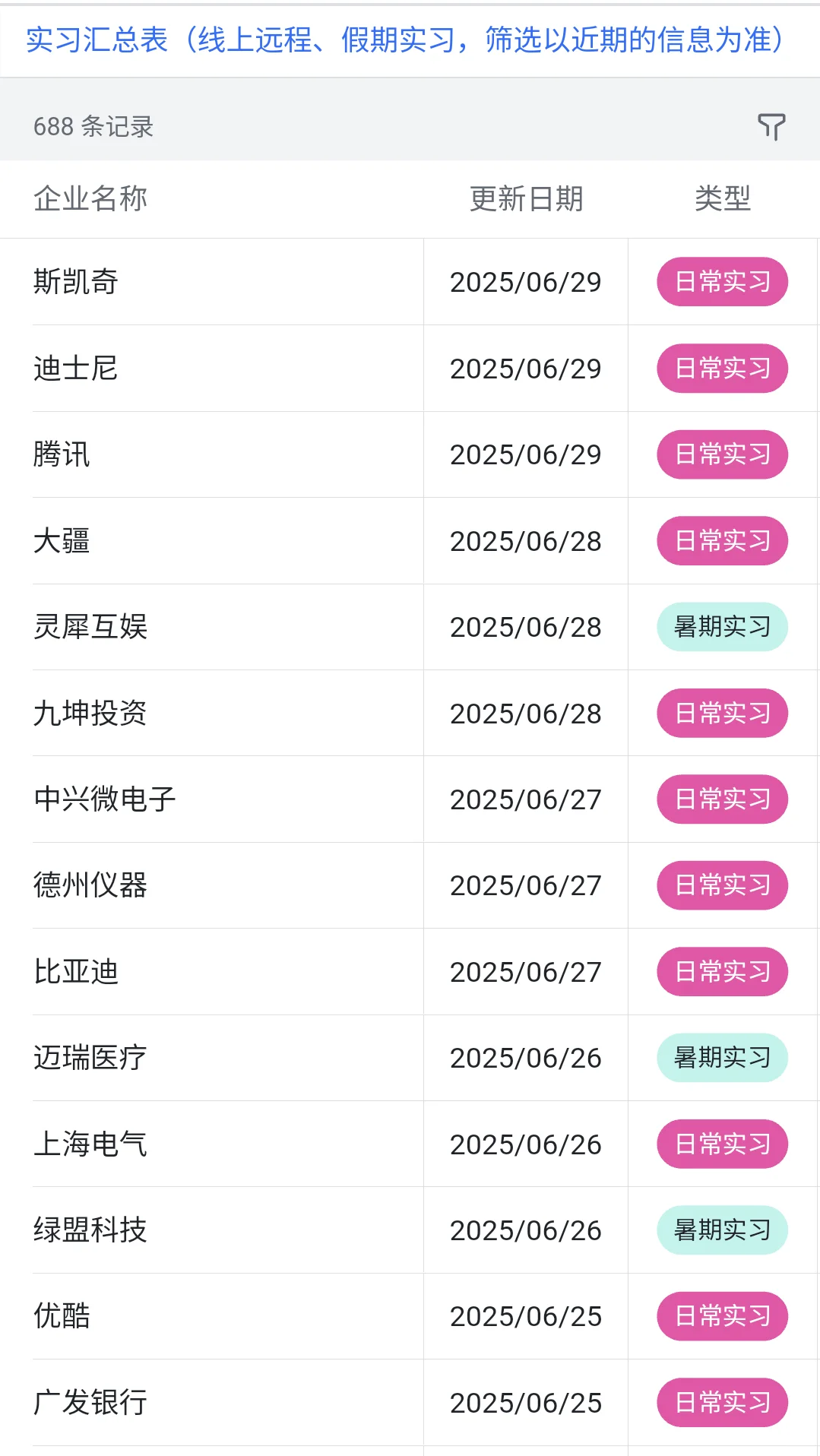Viewport: 820px width, 1456px height.
Task: Click the 暑期实习 tag for 绿盟科技
Action: click(x=722, y=1230)
